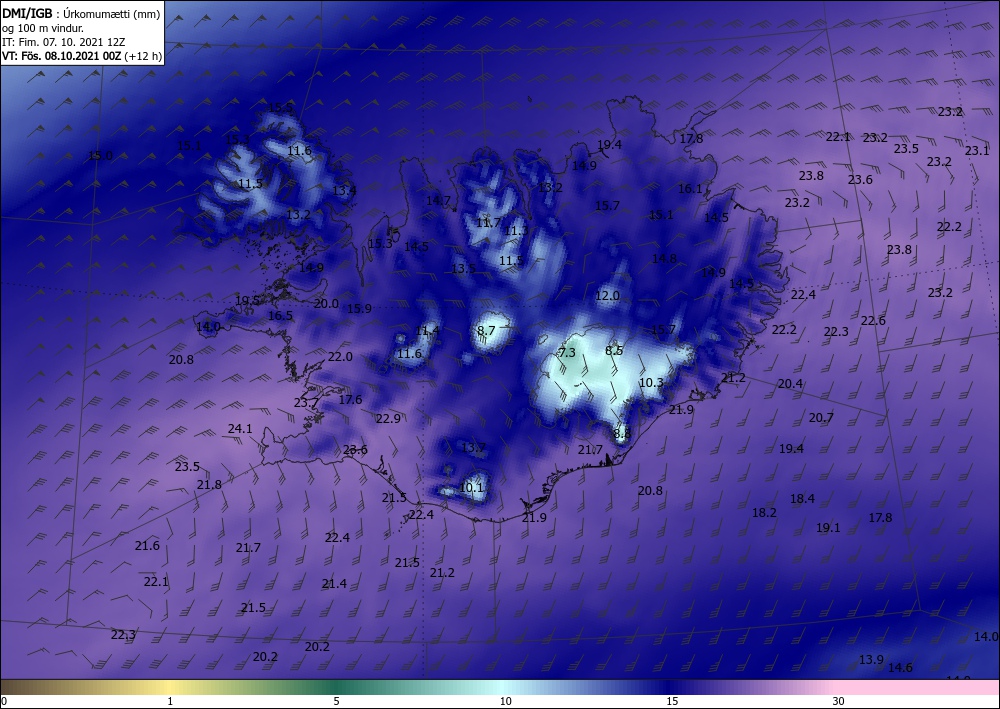Click the colour scale label "10"

[x=505, y=701]
